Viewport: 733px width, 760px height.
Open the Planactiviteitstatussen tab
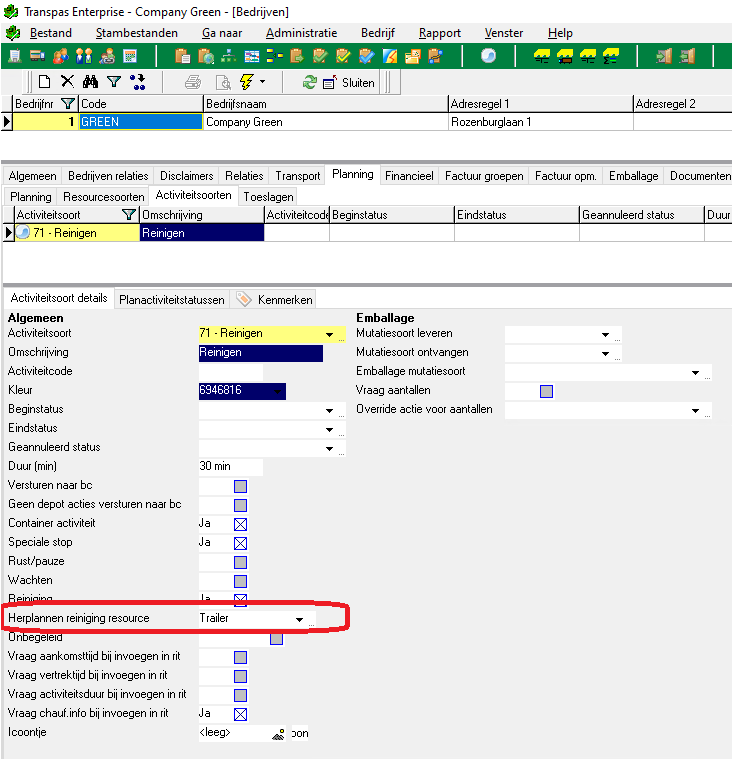[172, 300]
